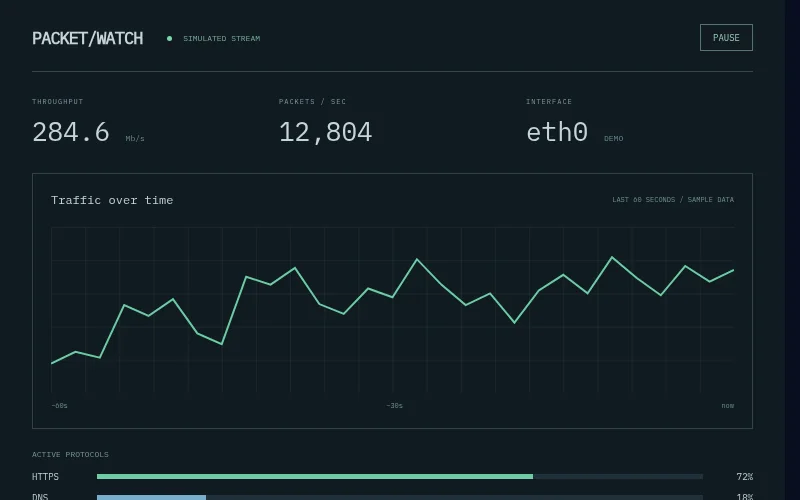Click the INTERFACE label

(x=549, y=102)
